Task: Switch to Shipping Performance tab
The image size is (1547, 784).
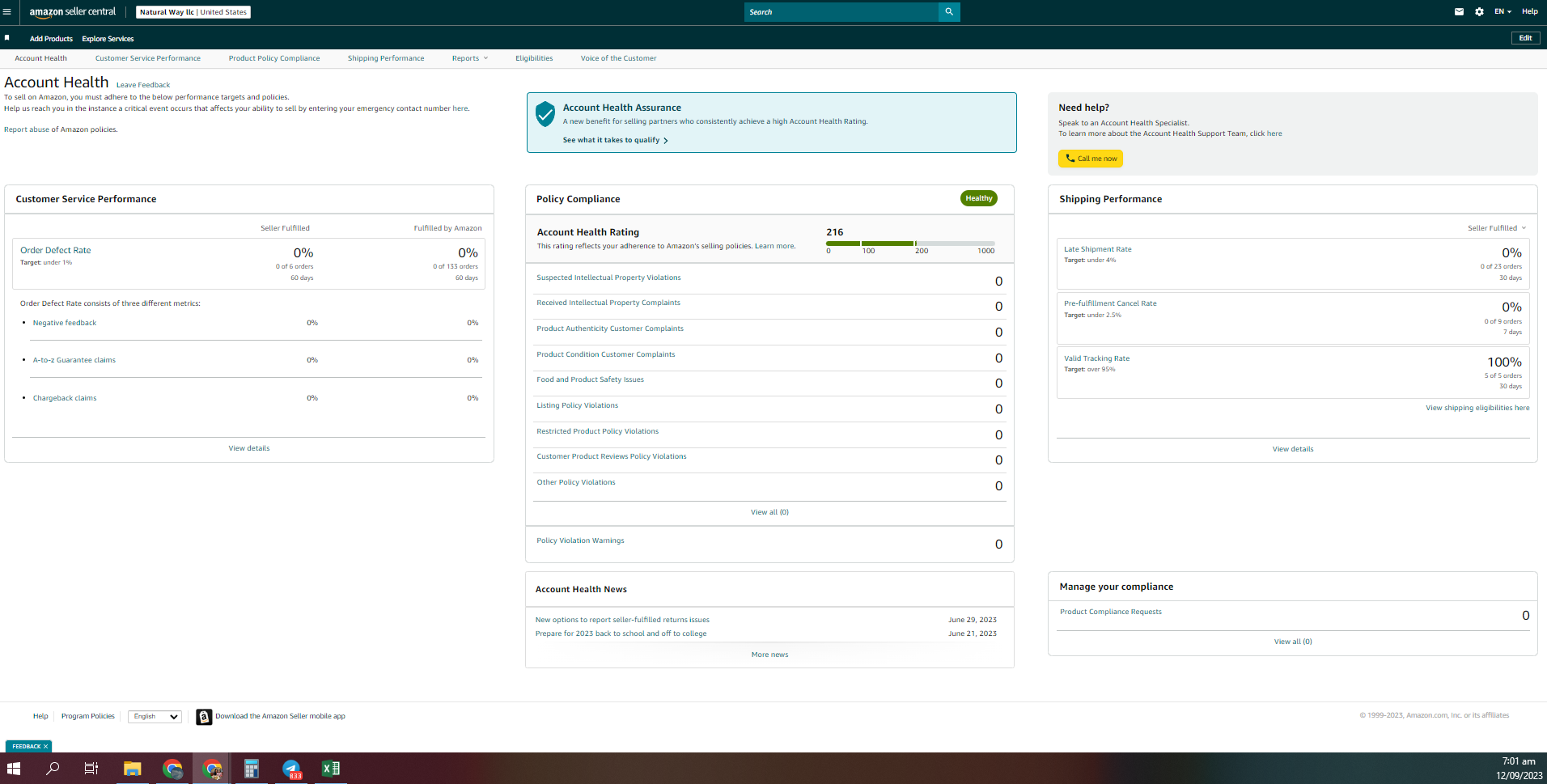Action: [x=386, y=58]
